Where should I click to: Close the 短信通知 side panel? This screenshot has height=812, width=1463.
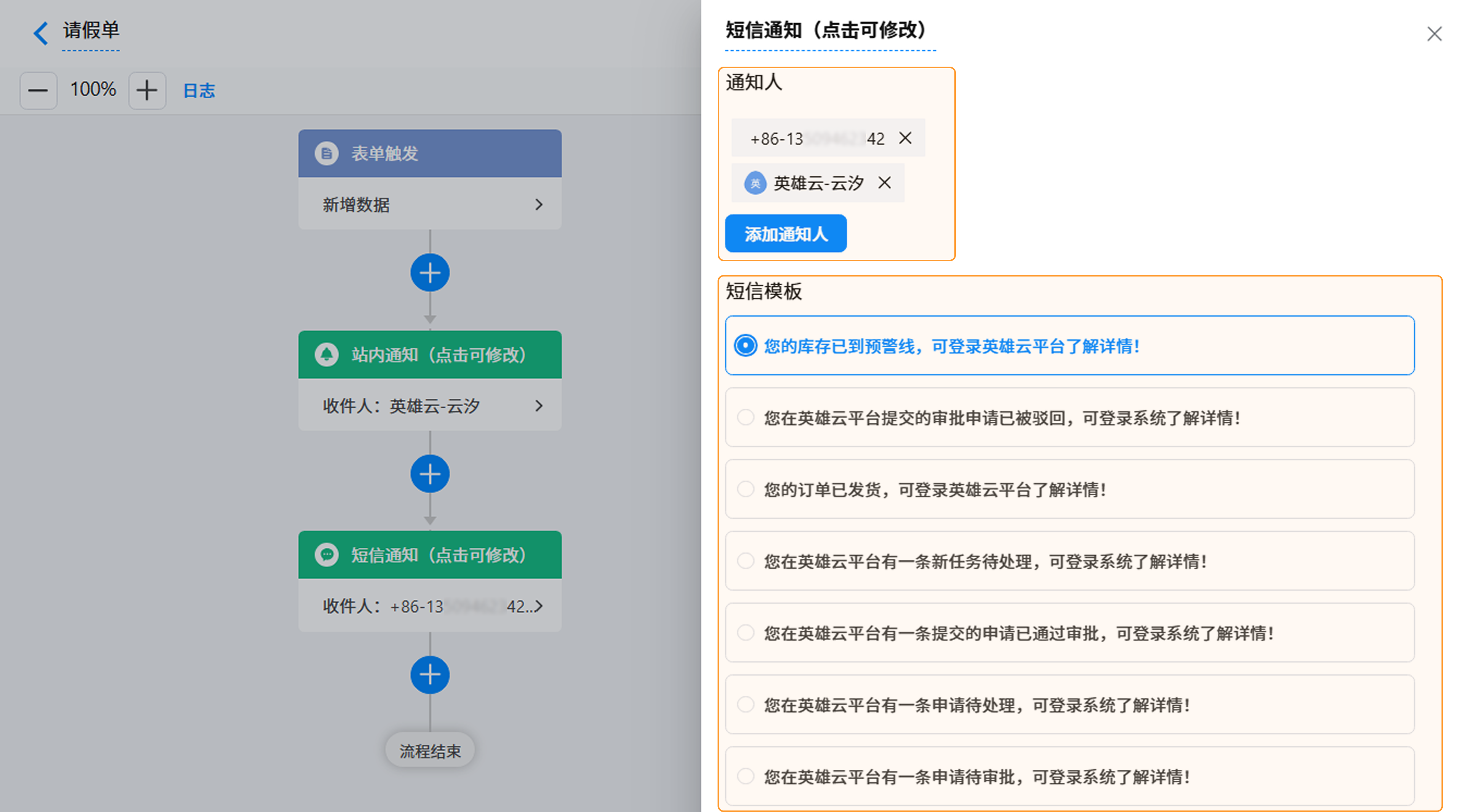tap(1434, 34)
